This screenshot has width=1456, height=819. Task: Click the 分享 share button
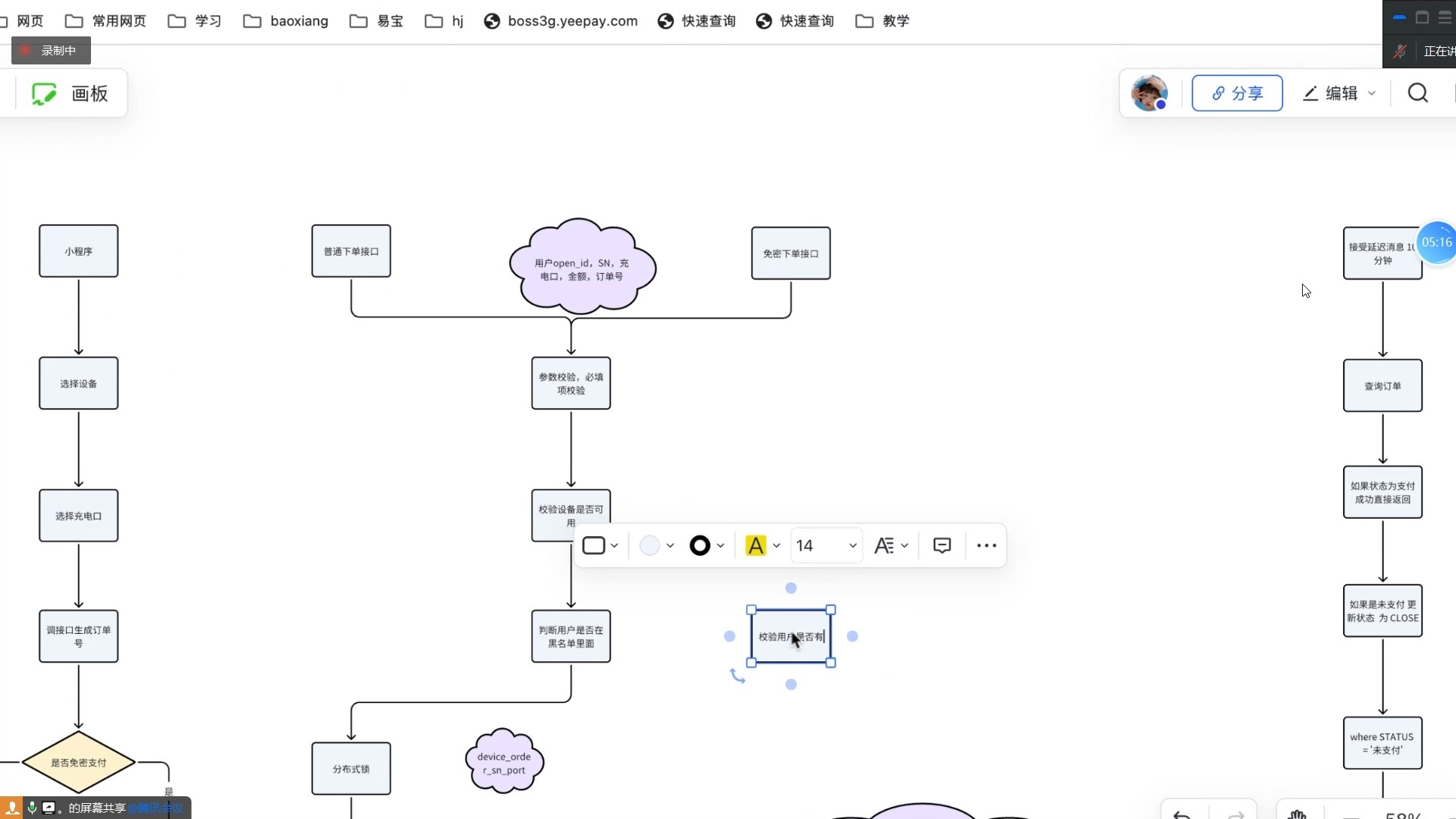point(1237,93)
